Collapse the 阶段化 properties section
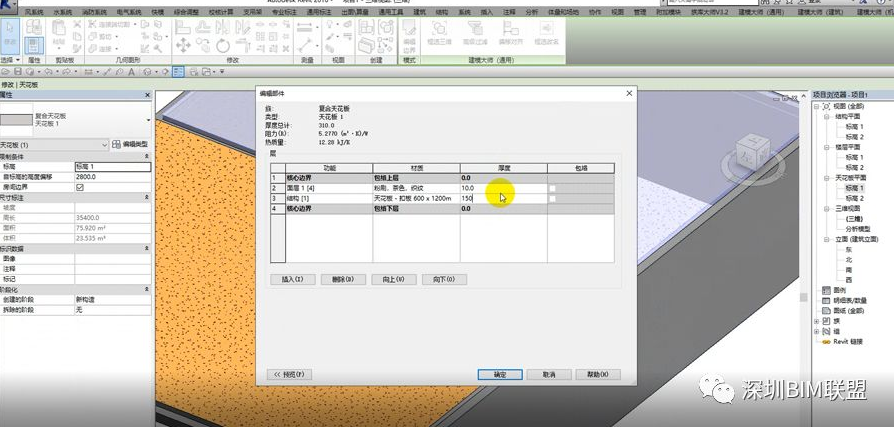Viewport: 894px width, 427px height. [147, 290]
